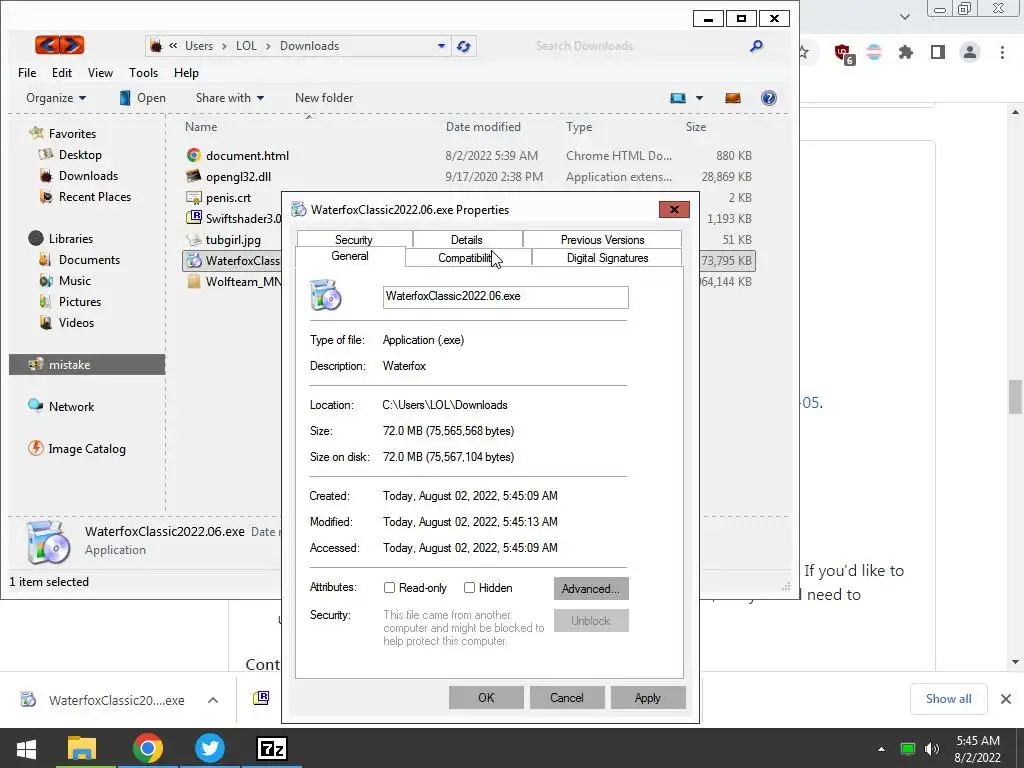Select the tubgirl.jpg image file icon
Image resolution: width=1024 pixels, height=768 pixels.
tap(193, 240)
